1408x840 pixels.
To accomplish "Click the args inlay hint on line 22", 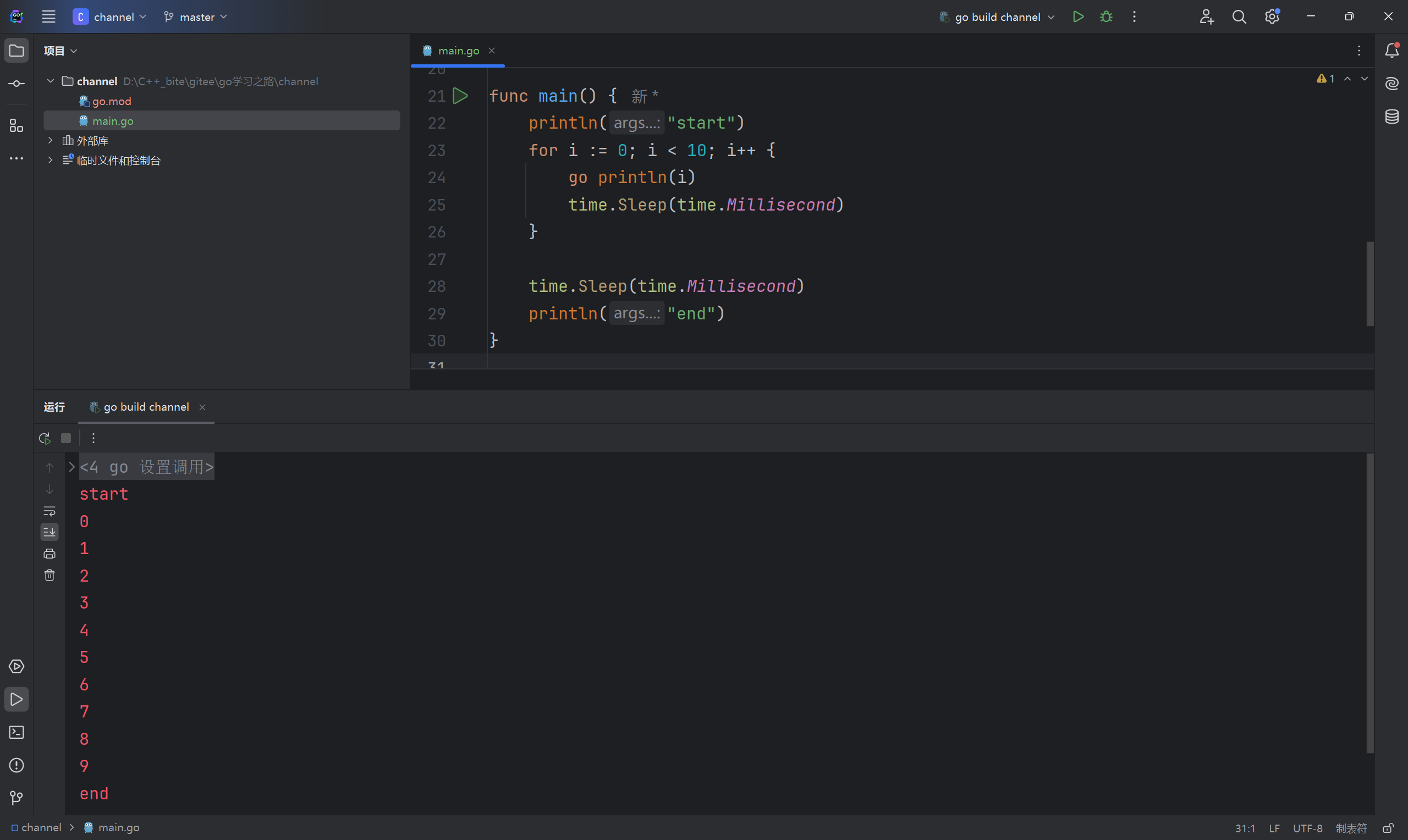I will pyautogui.click(x=636, y=123).
